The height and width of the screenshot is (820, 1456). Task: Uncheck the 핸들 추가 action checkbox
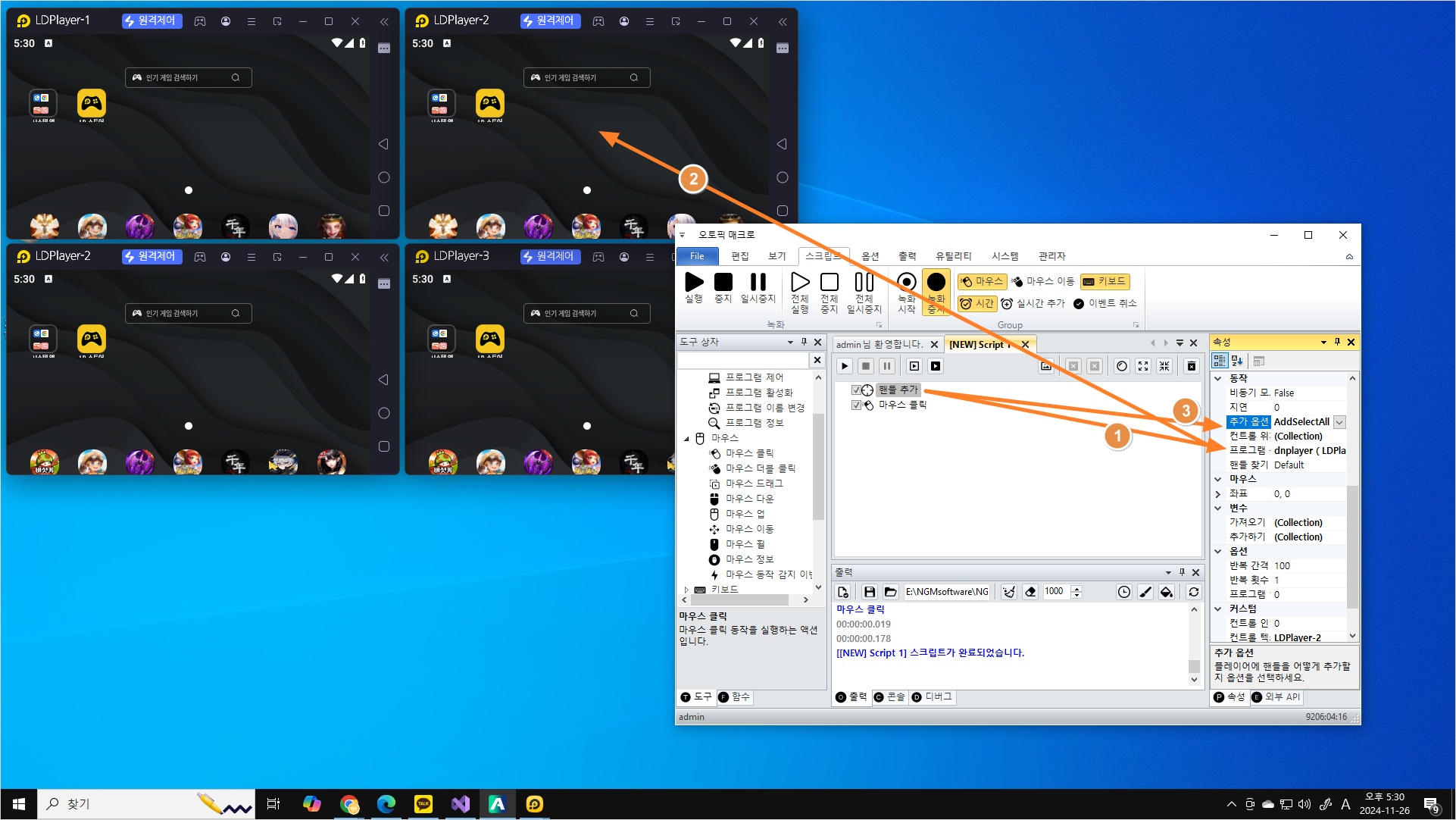[x=856, y=390]
